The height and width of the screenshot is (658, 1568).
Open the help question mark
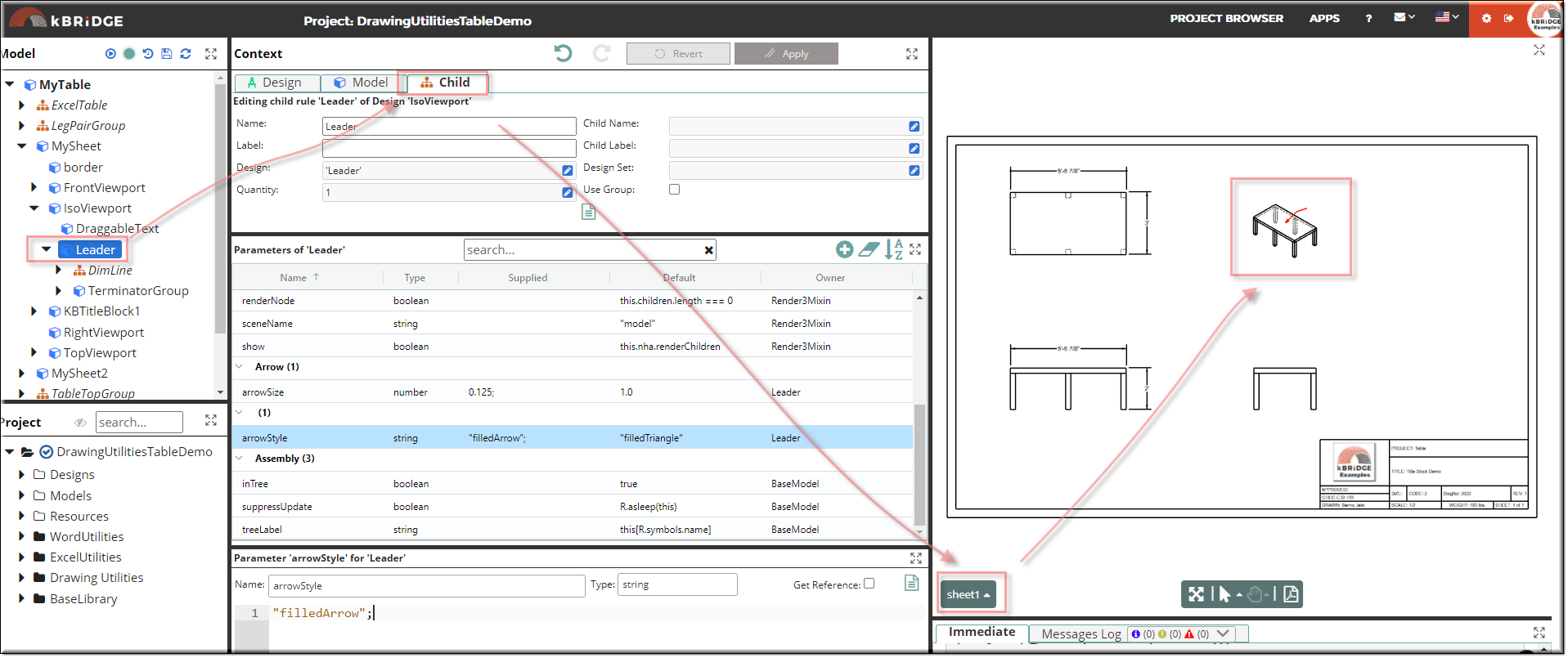[x=1368, y=18]
